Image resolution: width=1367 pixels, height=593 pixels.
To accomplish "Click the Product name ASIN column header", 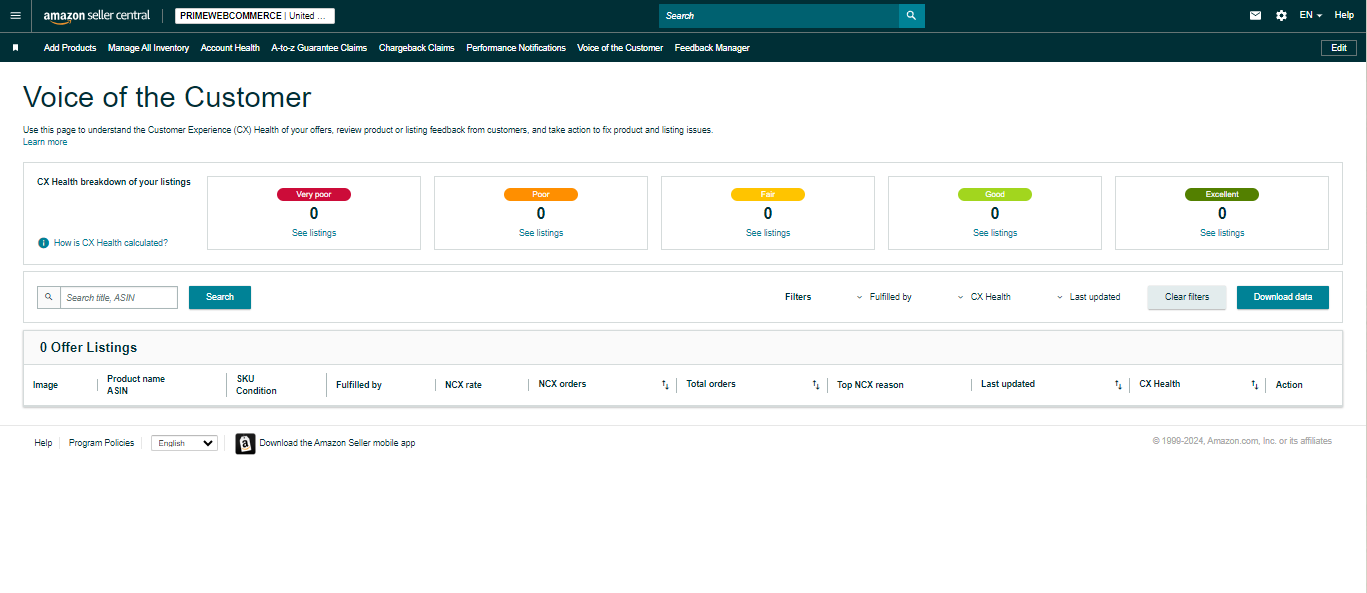I will click(136, 385).
